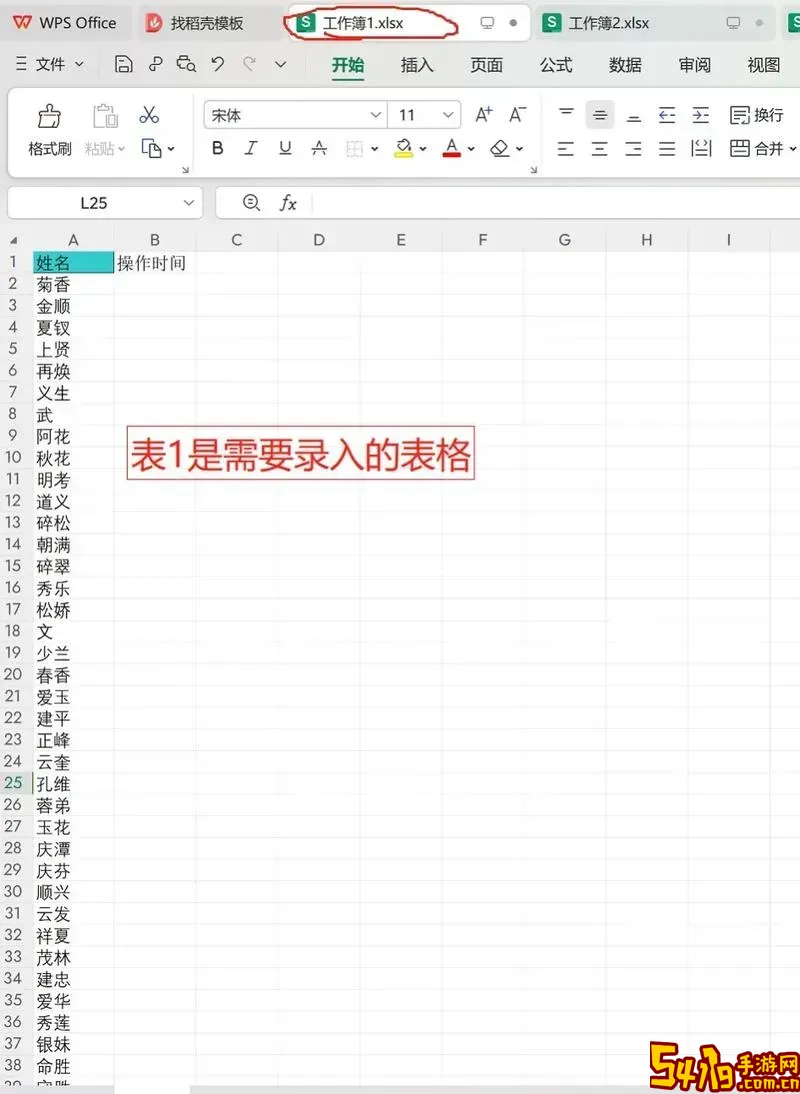Apply Bold formatting
This screenshot has height=1094, width=800.
218,148
